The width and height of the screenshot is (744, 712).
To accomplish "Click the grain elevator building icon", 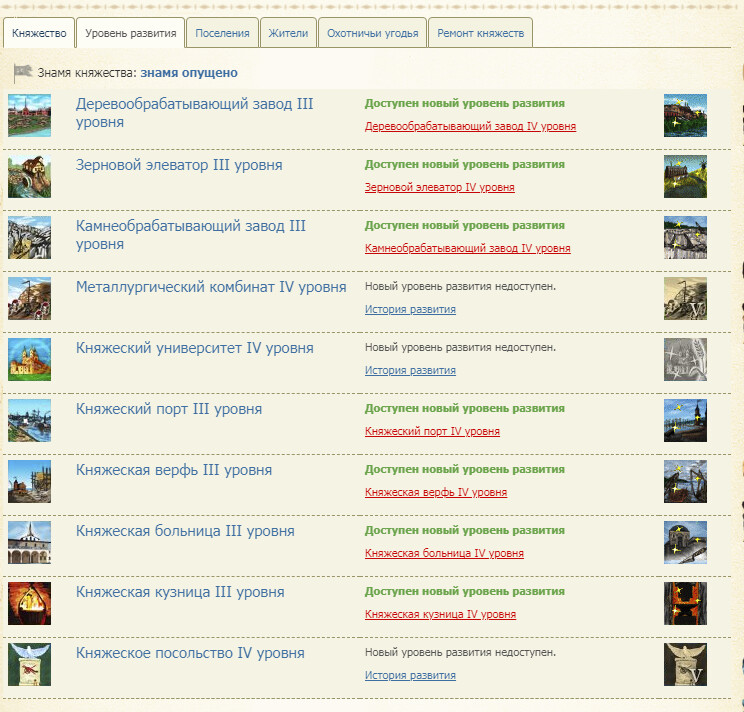I will point(29,176).
